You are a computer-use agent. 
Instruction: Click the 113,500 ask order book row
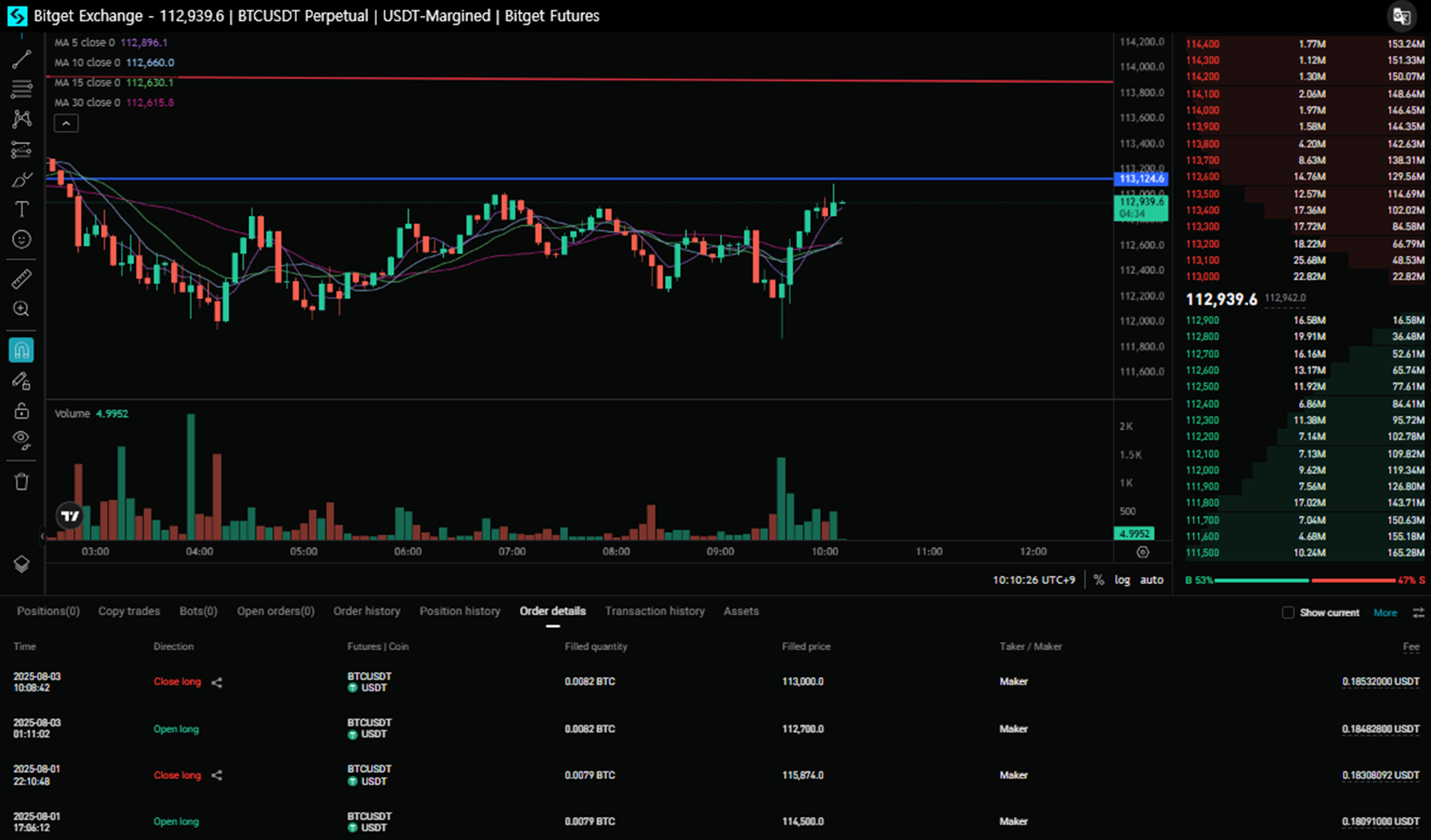(1305, 194)
